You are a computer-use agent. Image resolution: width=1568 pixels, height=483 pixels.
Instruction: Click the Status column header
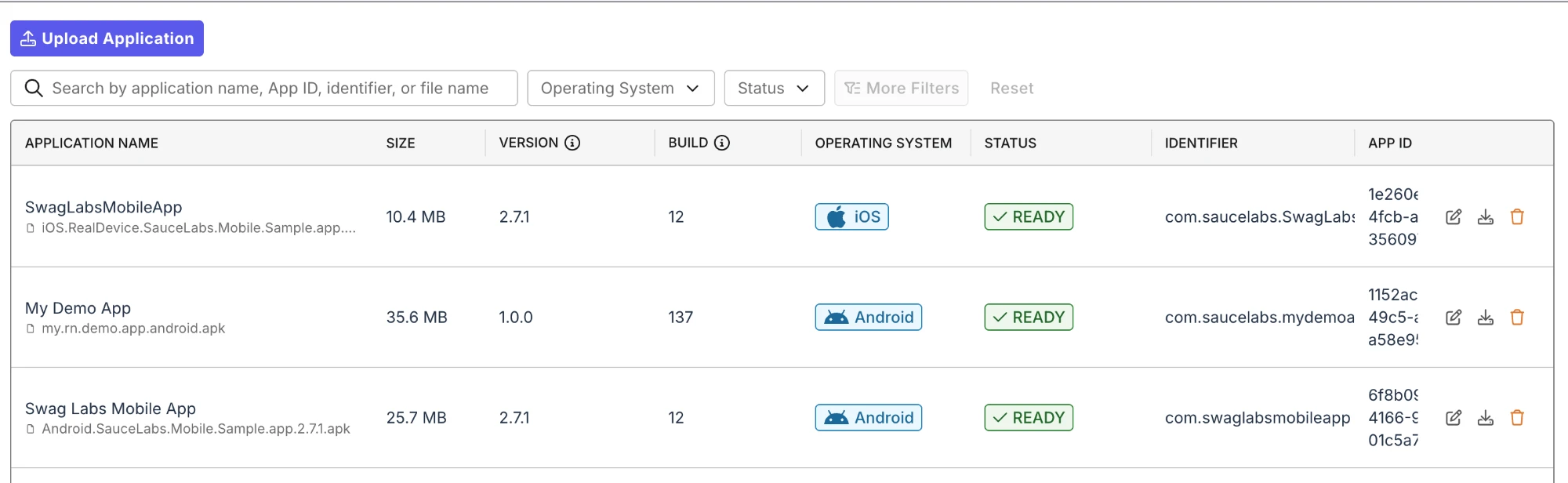[x=1011, y=143]
